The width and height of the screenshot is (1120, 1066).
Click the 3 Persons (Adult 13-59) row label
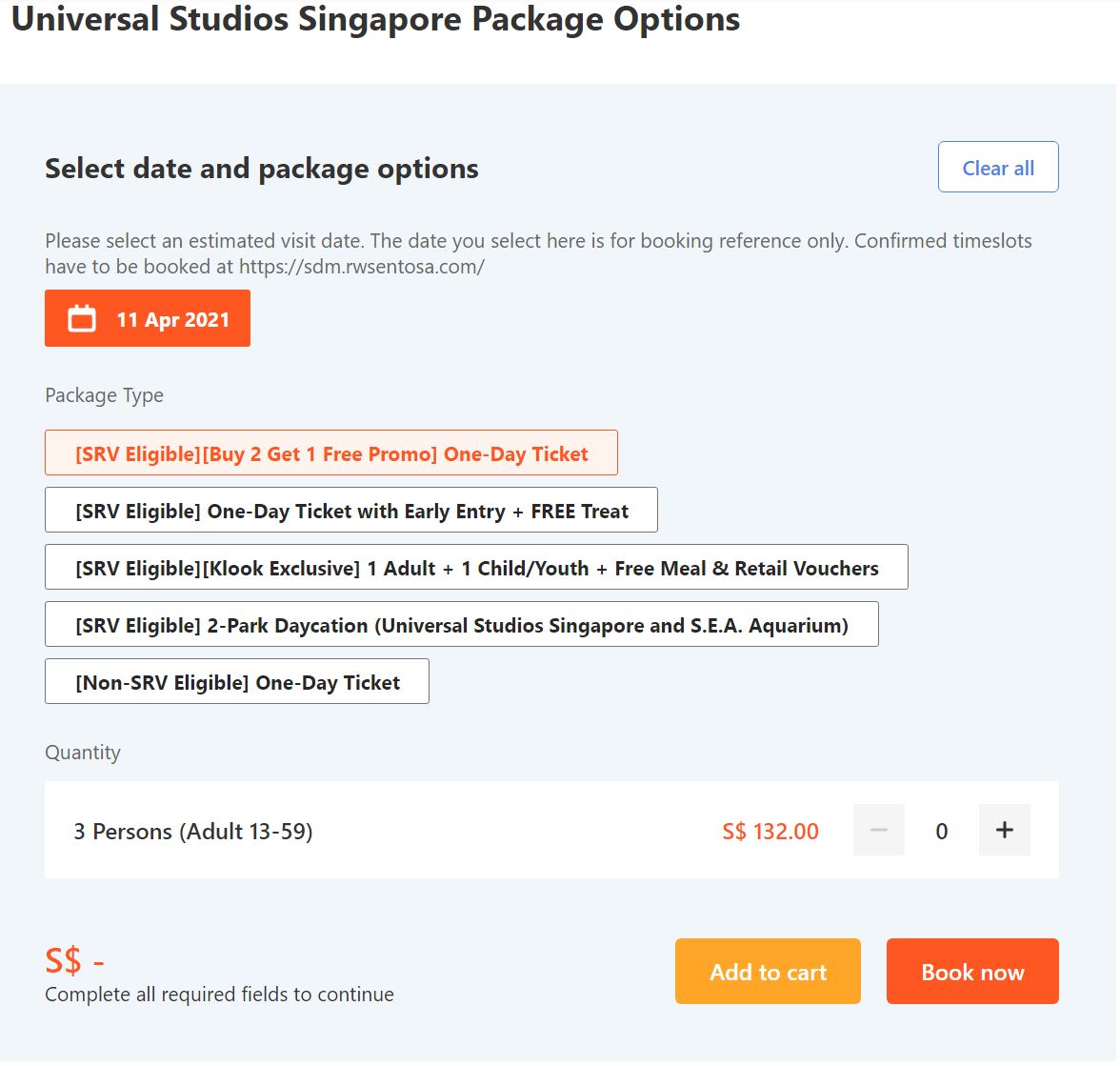pyautogui.click(x=193, y=833)
